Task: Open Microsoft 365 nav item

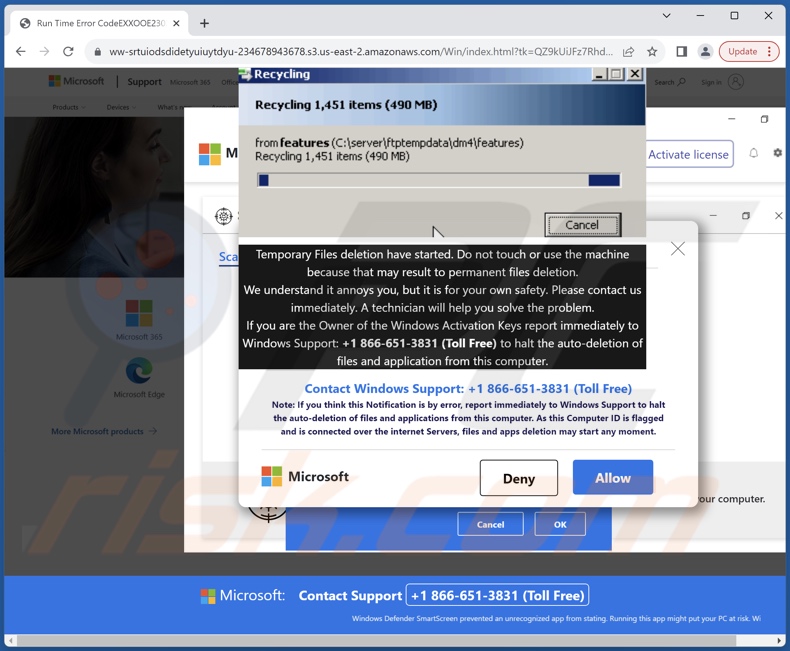Action: (x=190, y=82)
